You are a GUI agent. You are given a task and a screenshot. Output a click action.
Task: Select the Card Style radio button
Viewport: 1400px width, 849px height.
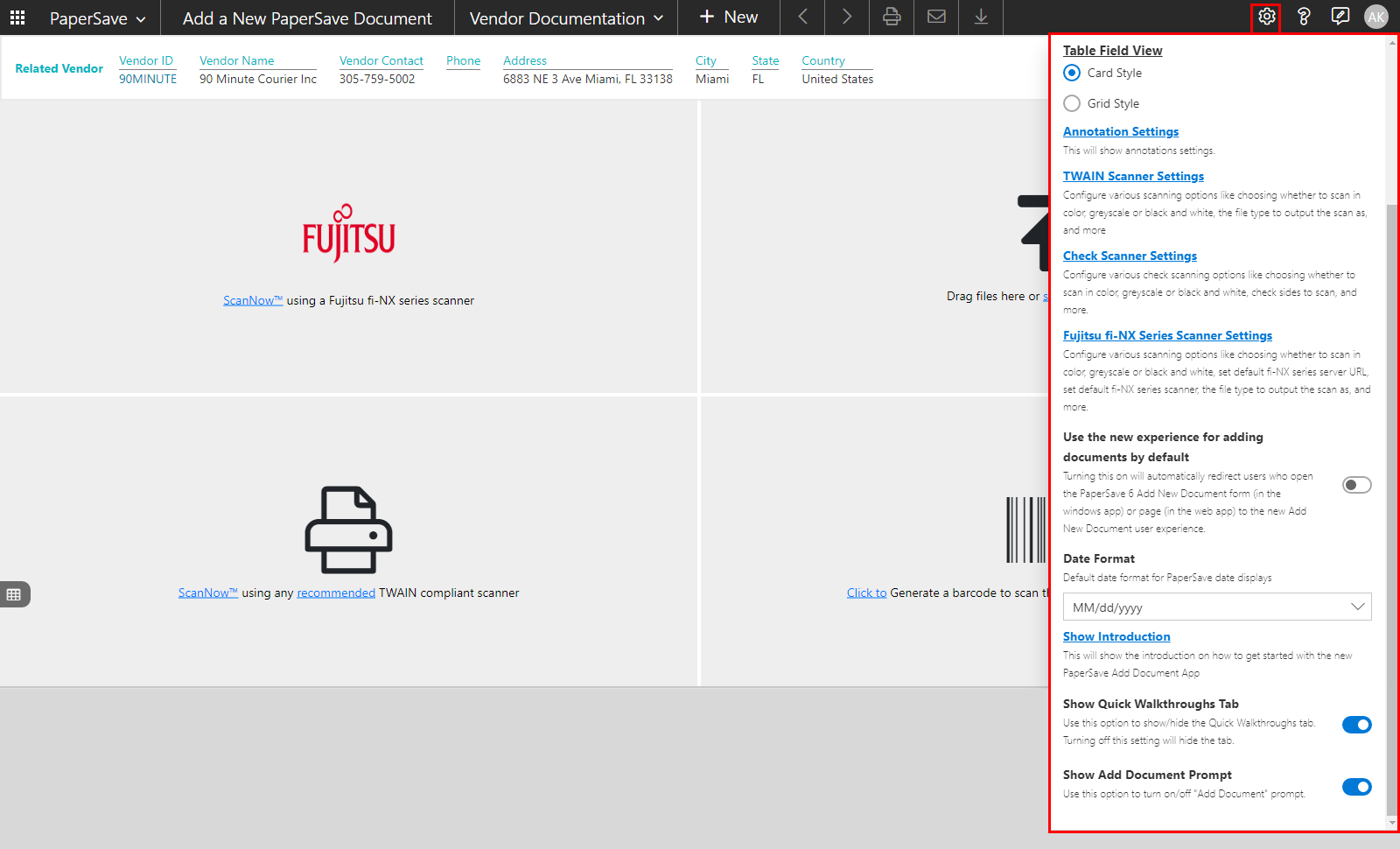[x=1072, y=73]
